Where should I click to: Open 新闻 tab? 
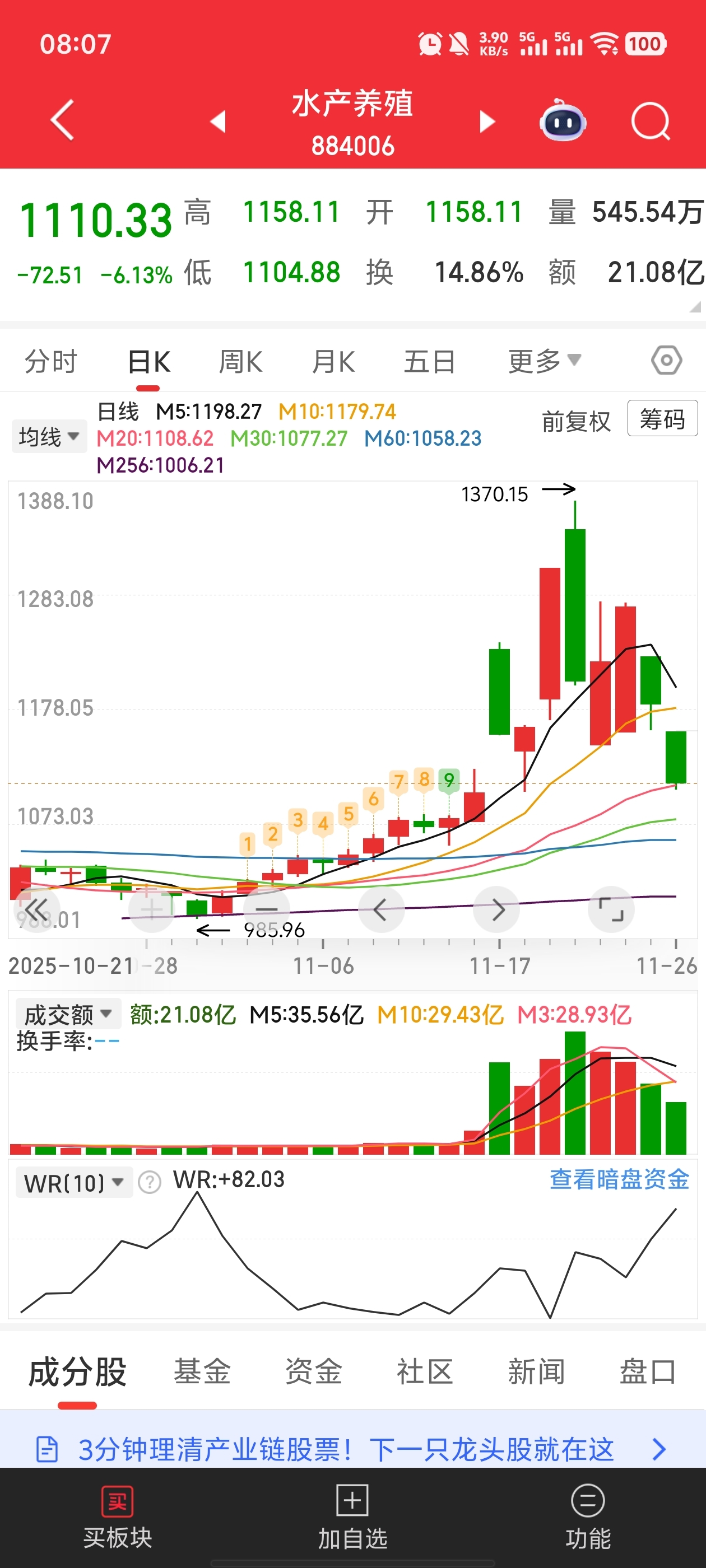click(x=537, y=1372)
